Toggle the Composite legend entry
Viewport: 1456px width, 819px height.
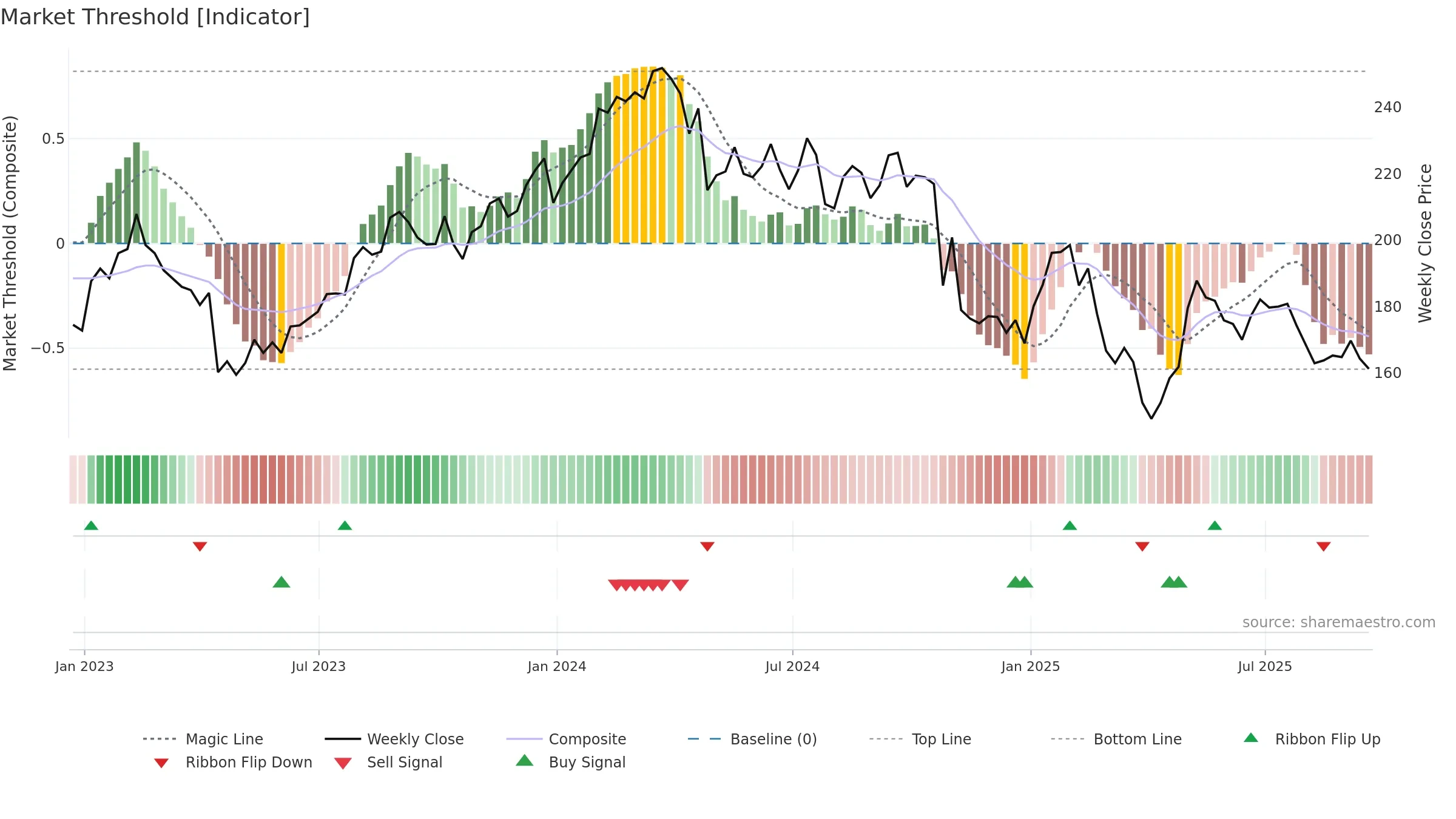[x=567, y=739]
